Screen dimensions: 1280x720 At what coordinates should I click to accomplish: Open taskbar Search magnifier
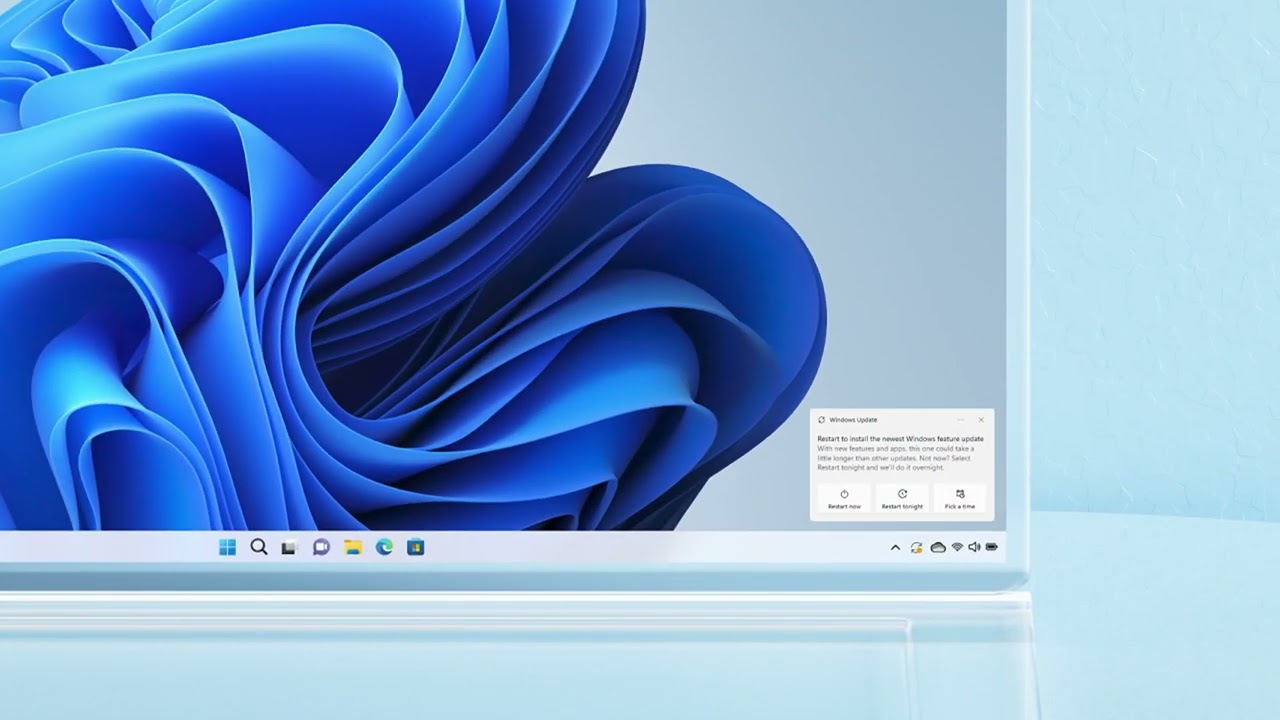[x=259, y=547]
